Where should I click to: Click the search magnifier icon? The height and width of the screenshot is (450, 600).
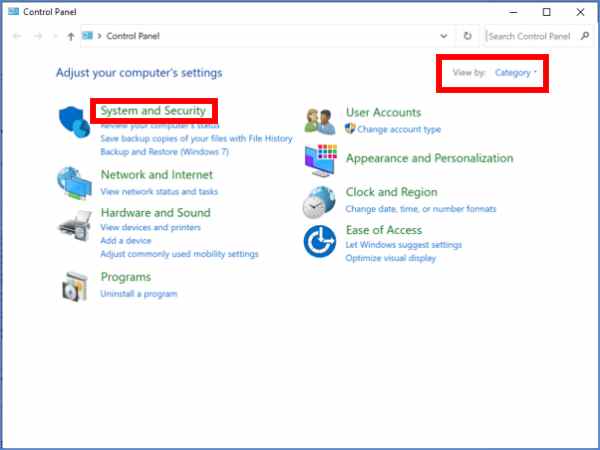(x=585, y=36)
